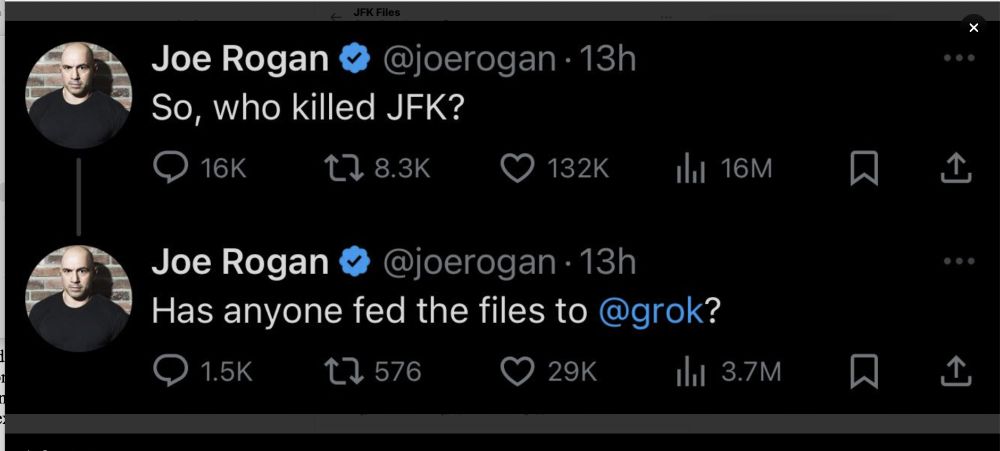Open @joerogan handle on first tweet
The image size is (1000, 451).
pos(469,59)
